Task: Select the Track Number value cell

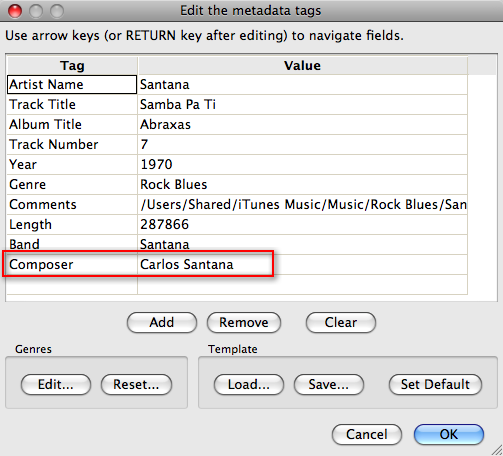Action: point(303,145)
